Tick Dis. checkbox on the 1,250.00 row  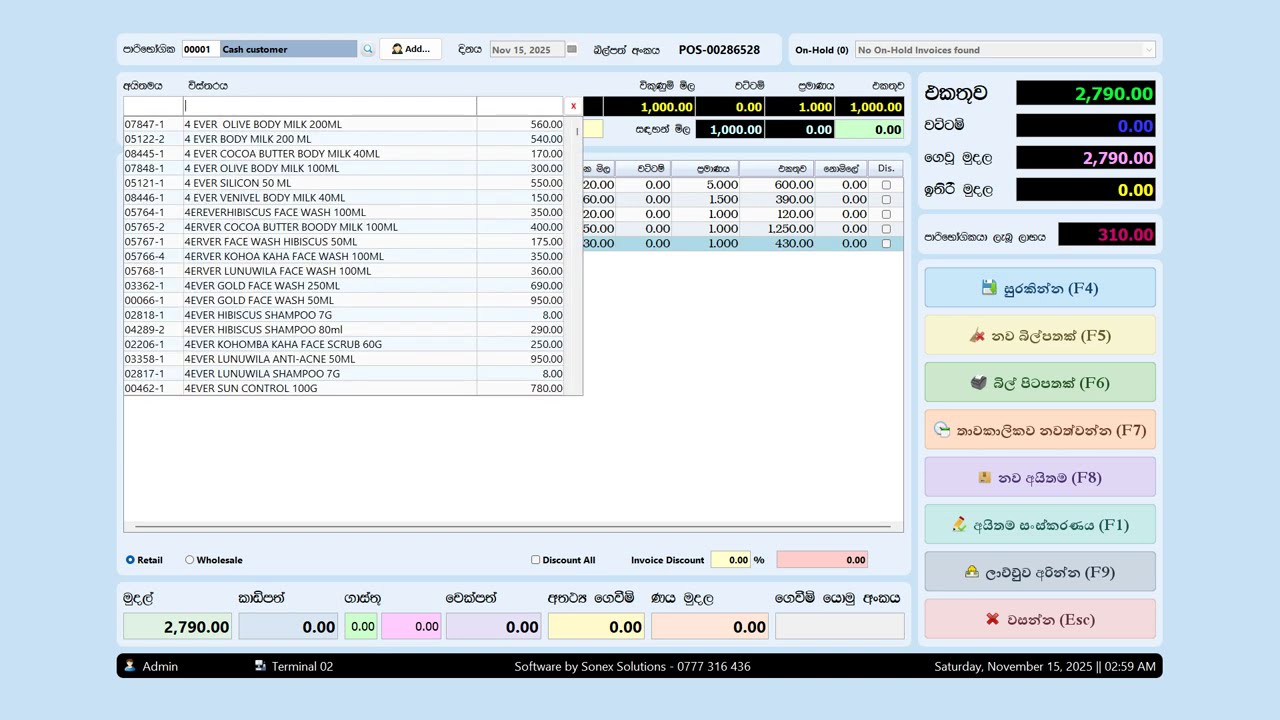point(886,229)
